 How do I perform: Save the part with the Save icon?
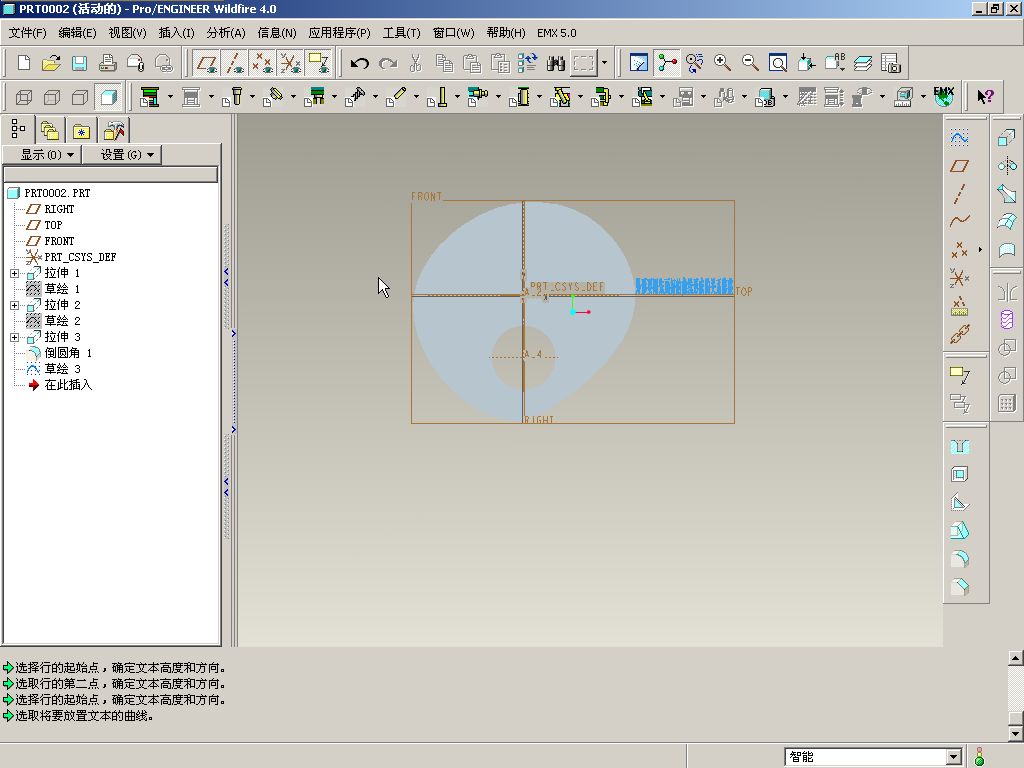[79, 63]
